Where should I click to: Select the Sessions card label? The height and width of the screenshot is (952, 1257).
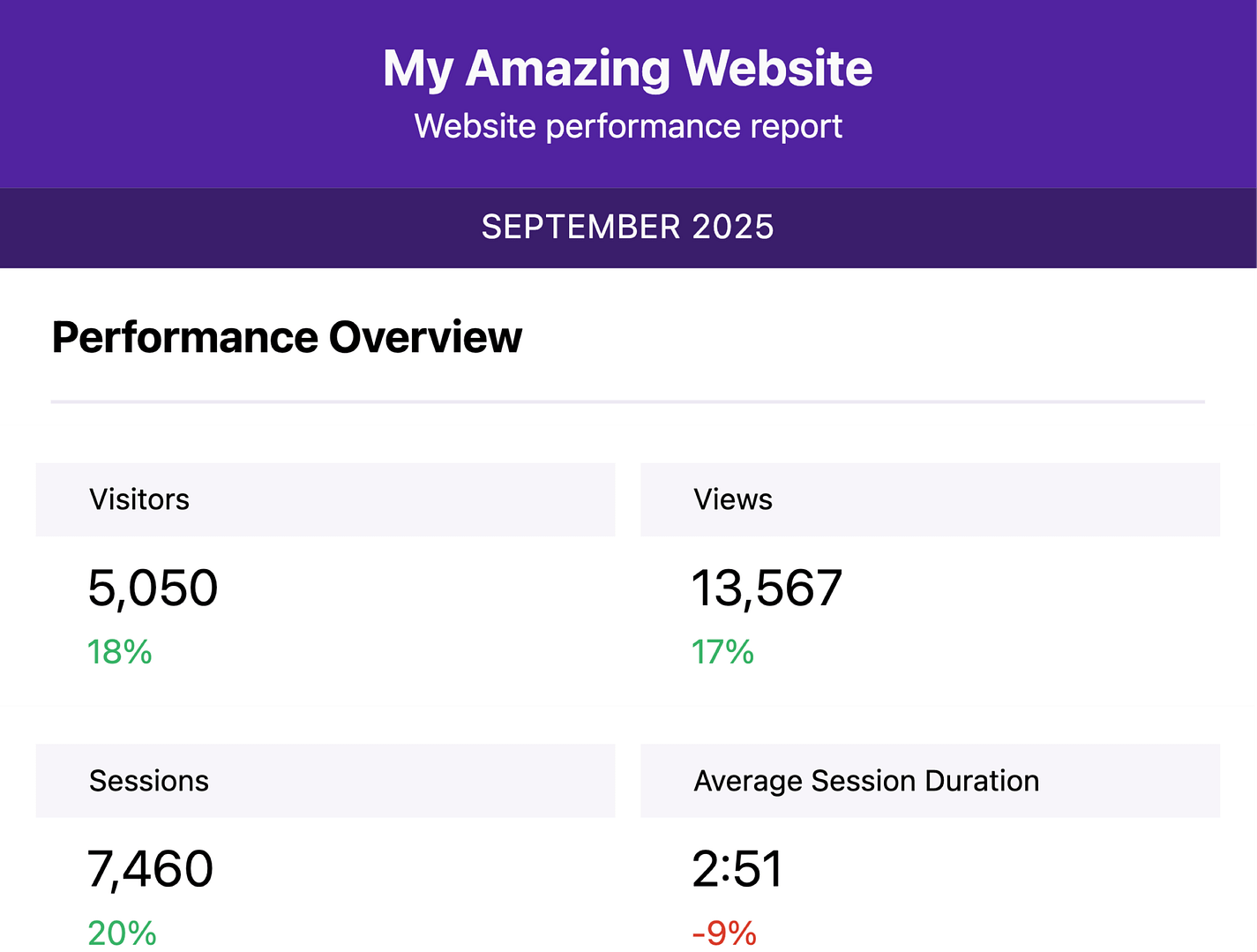pos(149,781)
